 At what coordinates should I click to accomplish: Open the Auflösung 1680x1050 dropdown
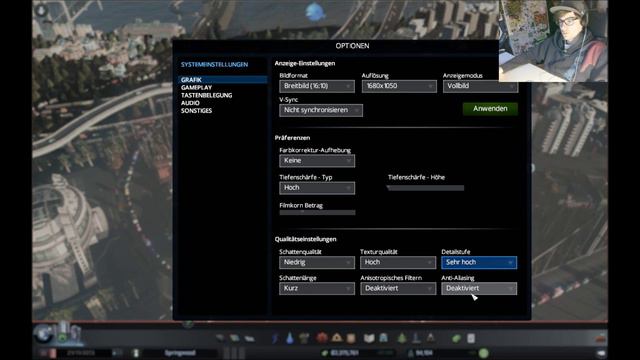pyautogui.click(x=399, y=86)
